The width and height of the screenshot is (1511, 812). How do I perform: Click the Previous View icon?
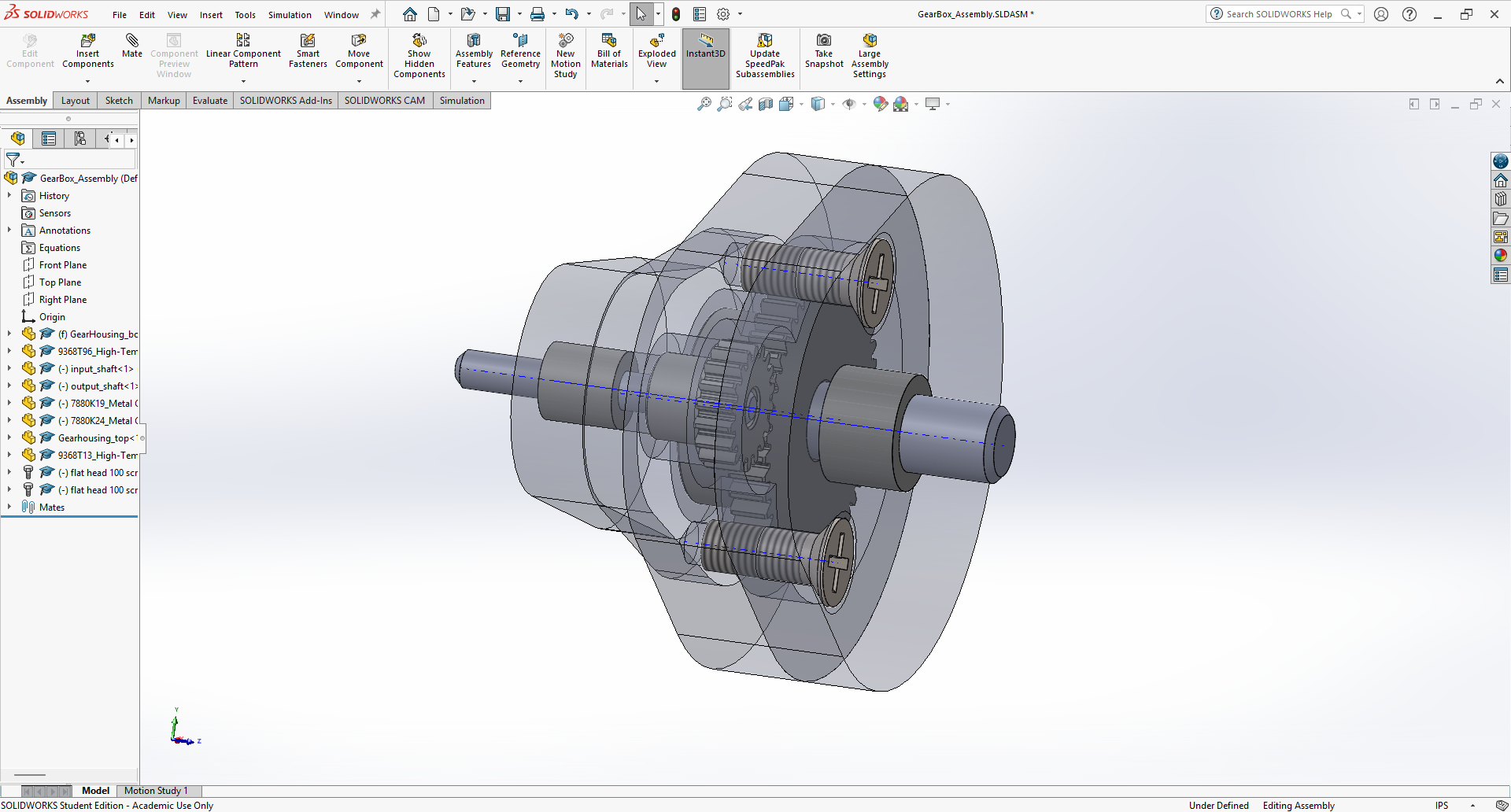[x=745, y=104]
